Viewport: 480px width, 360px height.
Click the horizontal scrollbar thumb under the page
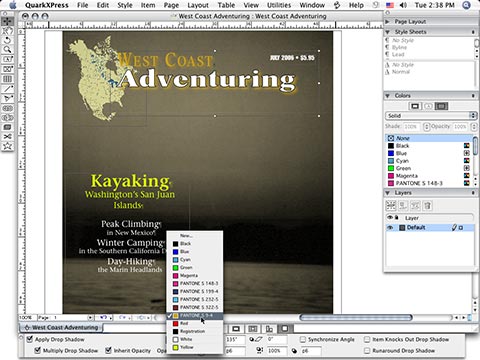click(x=356, y=318)
